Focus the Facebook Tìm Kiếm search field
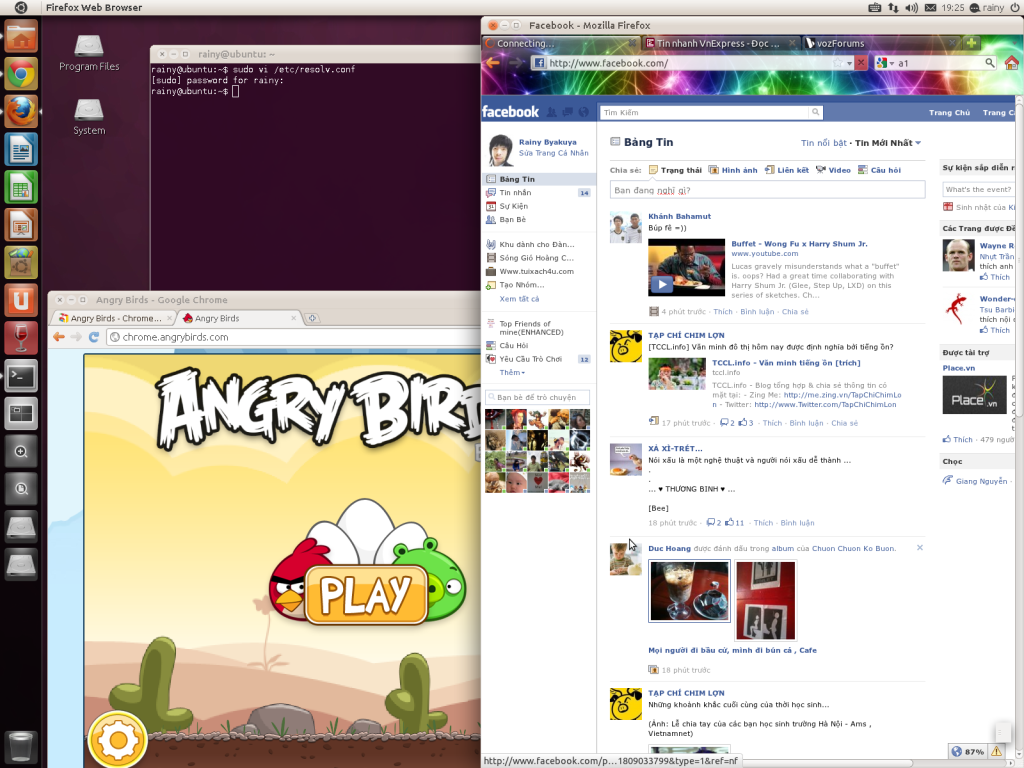The width and height of the screenshot is (1024, 768). coord(704,112)
